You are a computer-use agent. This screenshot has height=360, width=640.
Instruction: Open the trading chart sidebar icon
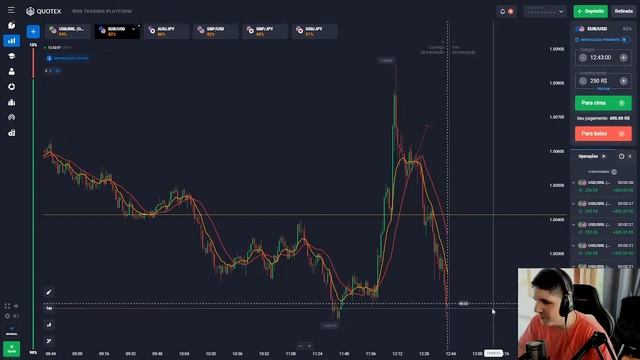pos(11,40)
